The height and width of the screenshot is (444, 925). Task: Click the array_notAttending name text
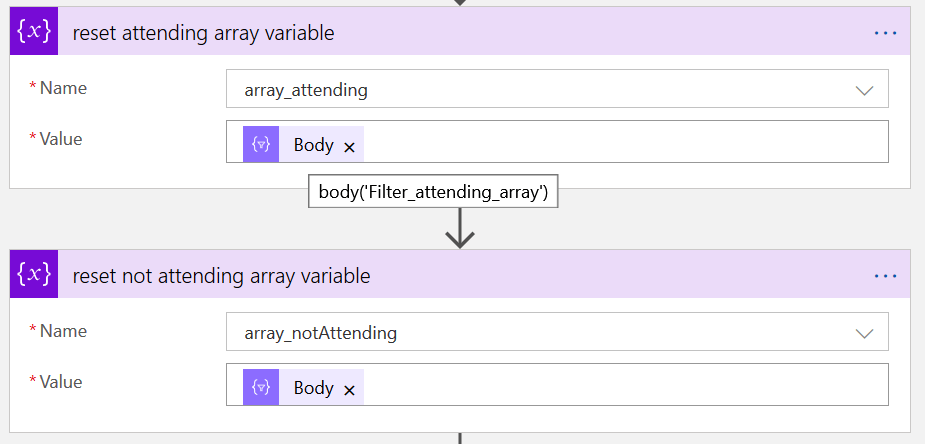click(320, 333)
